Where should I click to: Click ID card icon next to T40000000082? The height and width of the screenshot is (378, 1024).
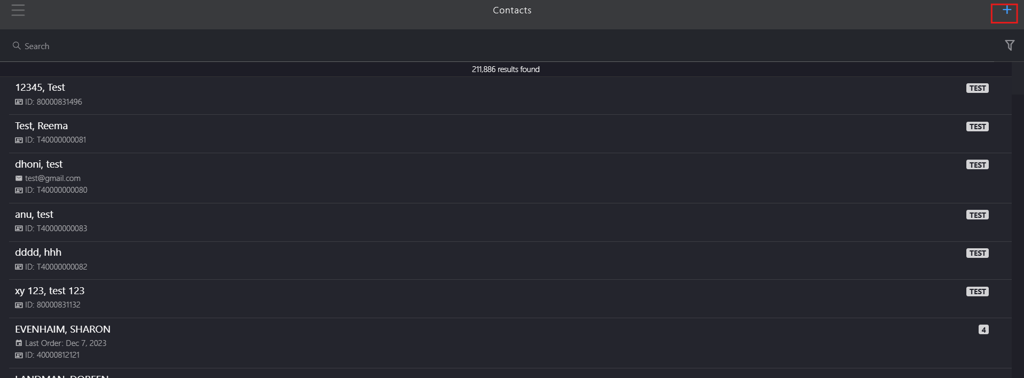pos(19,267)
